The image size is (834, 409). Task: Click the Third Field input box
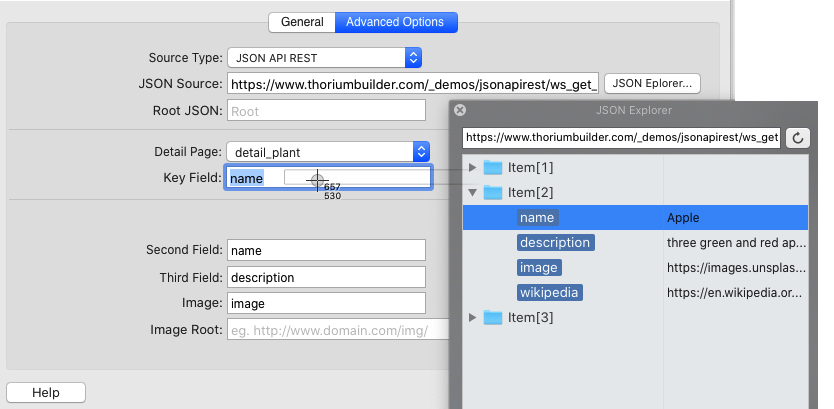[326, 277]
